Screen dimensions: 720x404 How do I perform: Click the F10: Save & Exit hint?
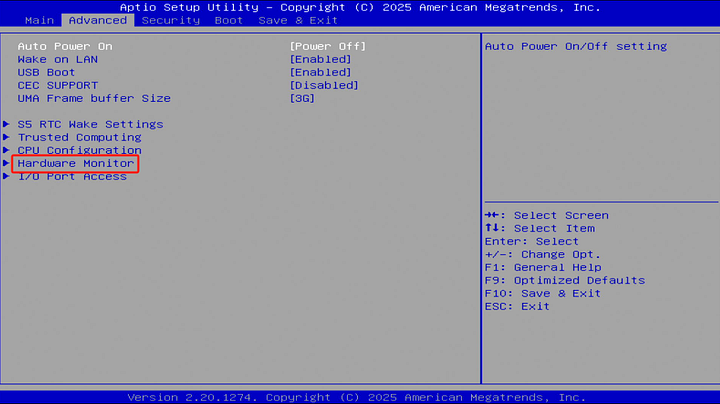(542, 293)
